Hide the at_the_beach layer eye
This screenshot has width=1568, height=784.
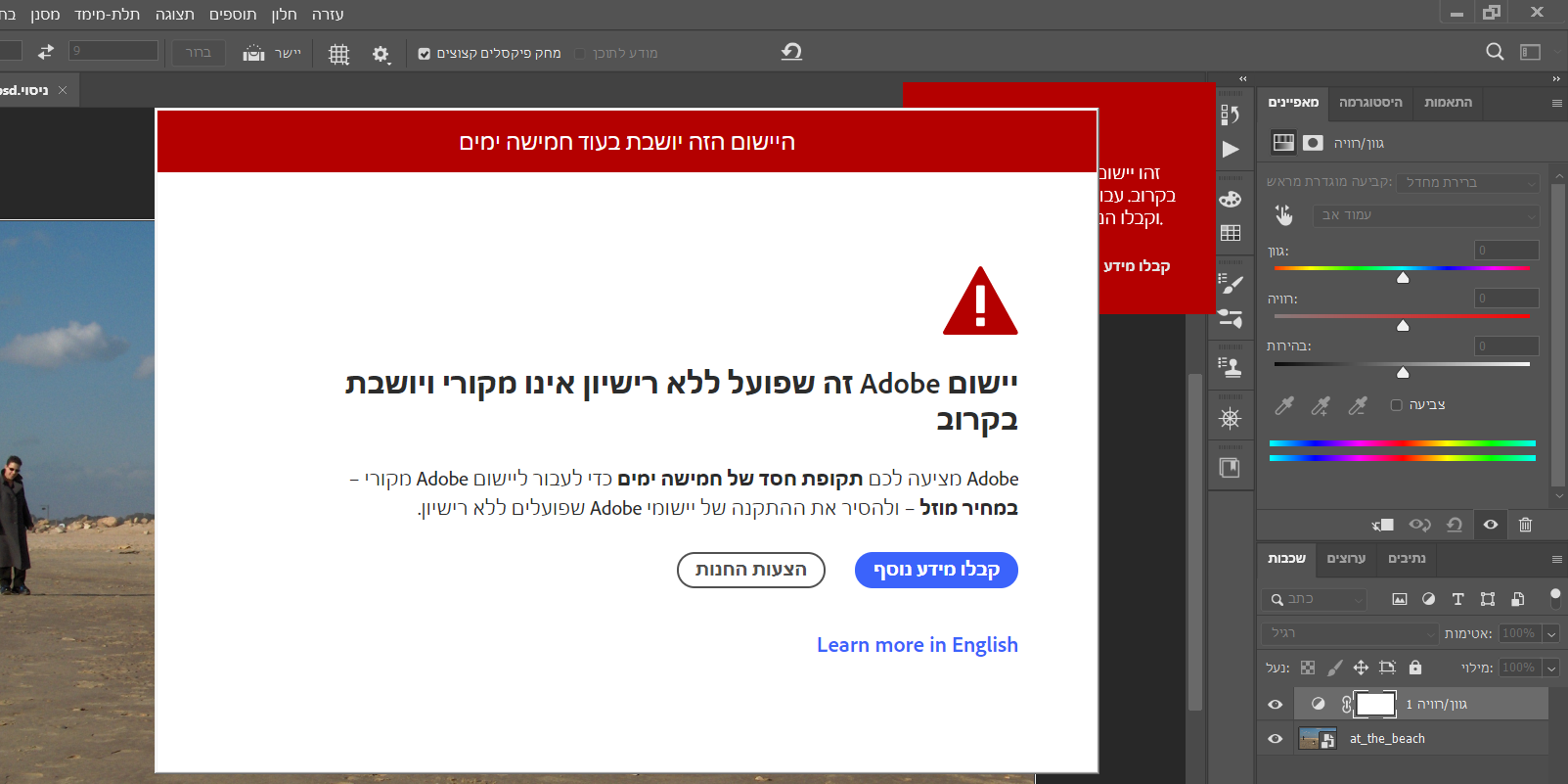[1275, 739]
